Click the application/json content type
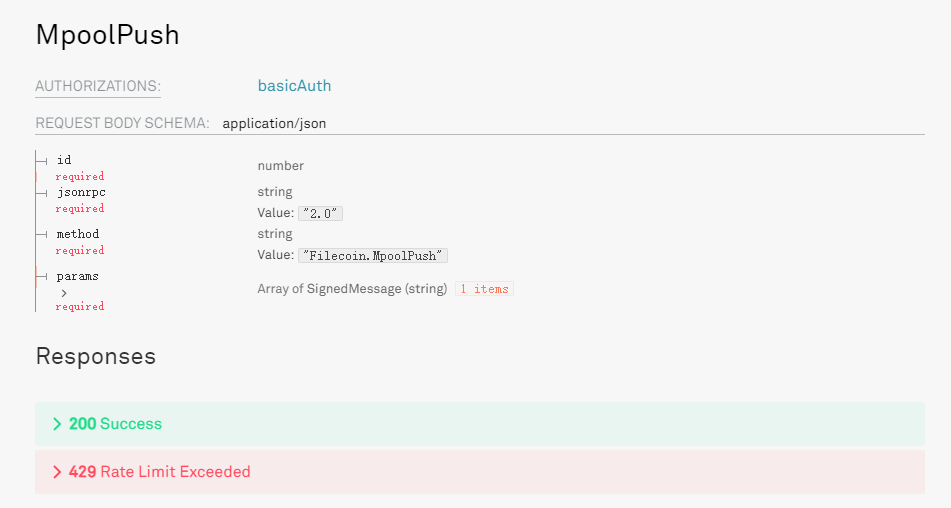The width and height of the screenshot is (951, 508). (274, 124)
